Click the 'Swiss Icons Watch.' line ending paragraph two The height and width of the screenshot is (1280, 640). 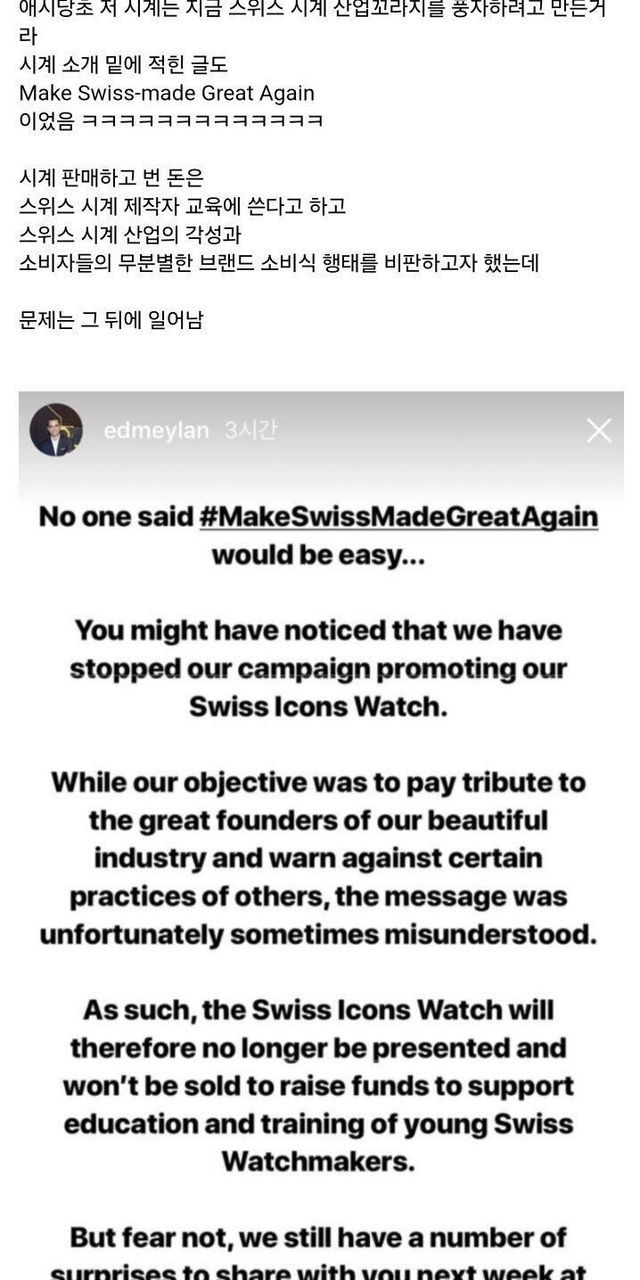click(x=318, y=706)
